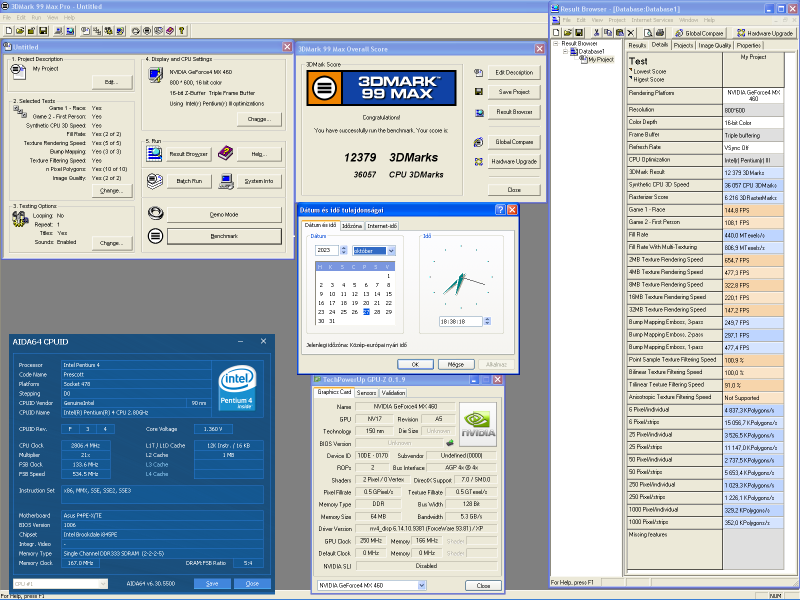This screenshot has height=600, width=800.
Task: Click Edit button under Project Description
Action: point(112,82)
